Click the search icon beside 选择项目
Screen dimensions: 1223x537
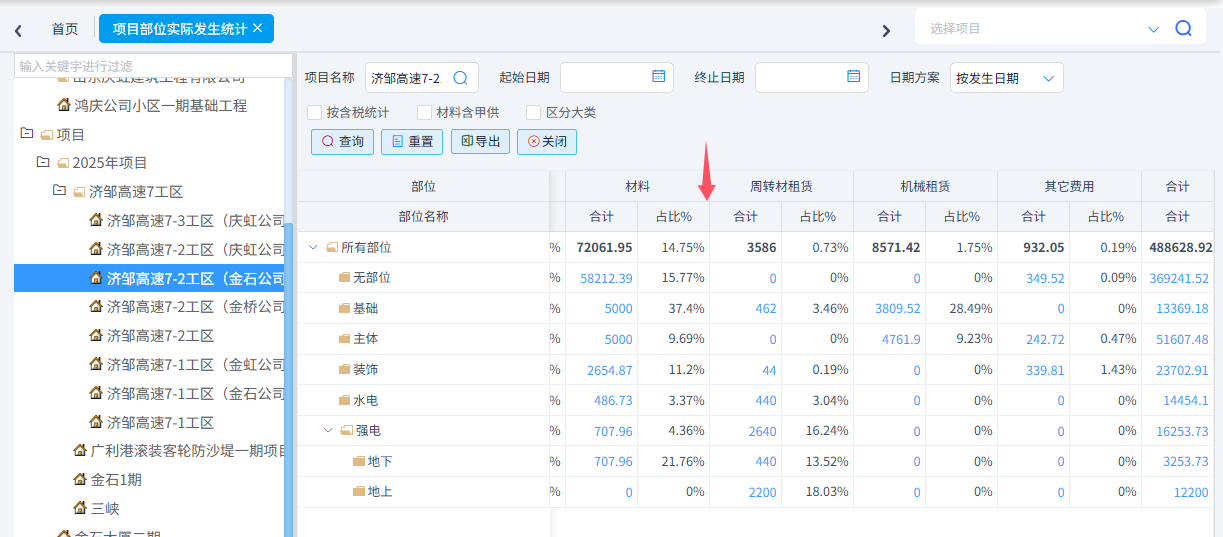(1183, 29)
